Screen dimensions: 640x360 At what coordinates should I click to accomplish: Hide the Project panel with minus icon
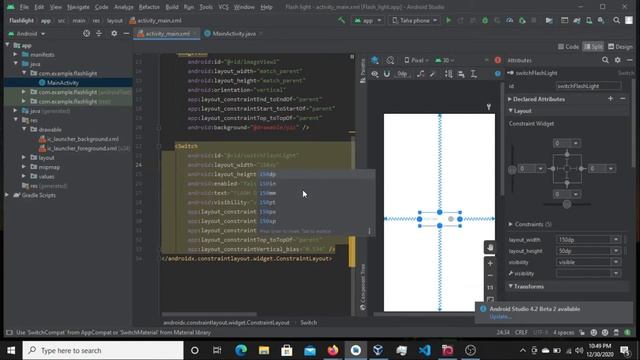[x=126, y=33]
